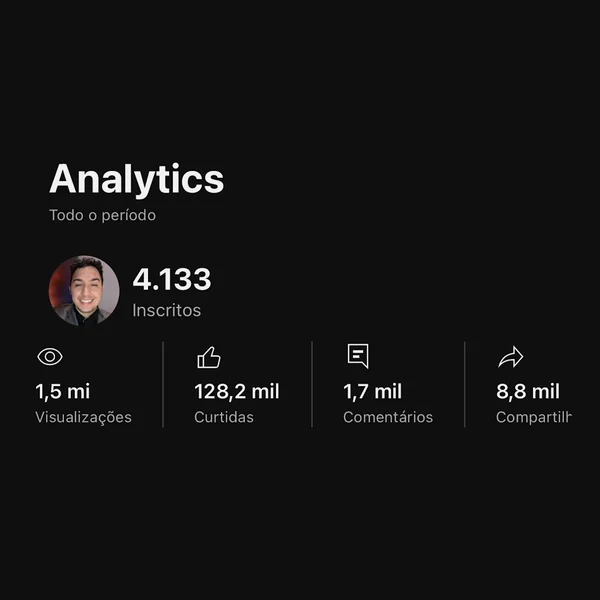Click the 4.133 subscriber count
This screenshot has width=600, height=600.
coord(172,279)
